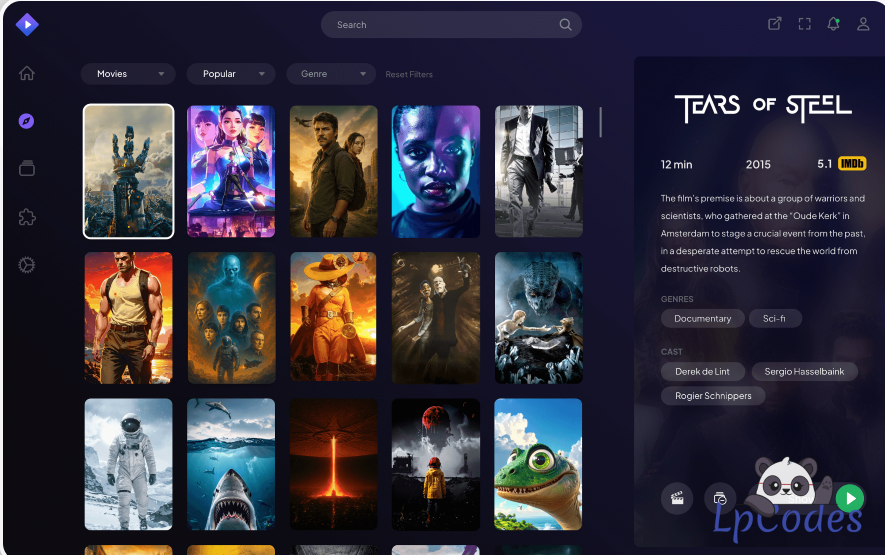Open the Addons puzzle piece icon
Image resolution: width=885 pixels, height=555 pixels.
coord(27,217)
